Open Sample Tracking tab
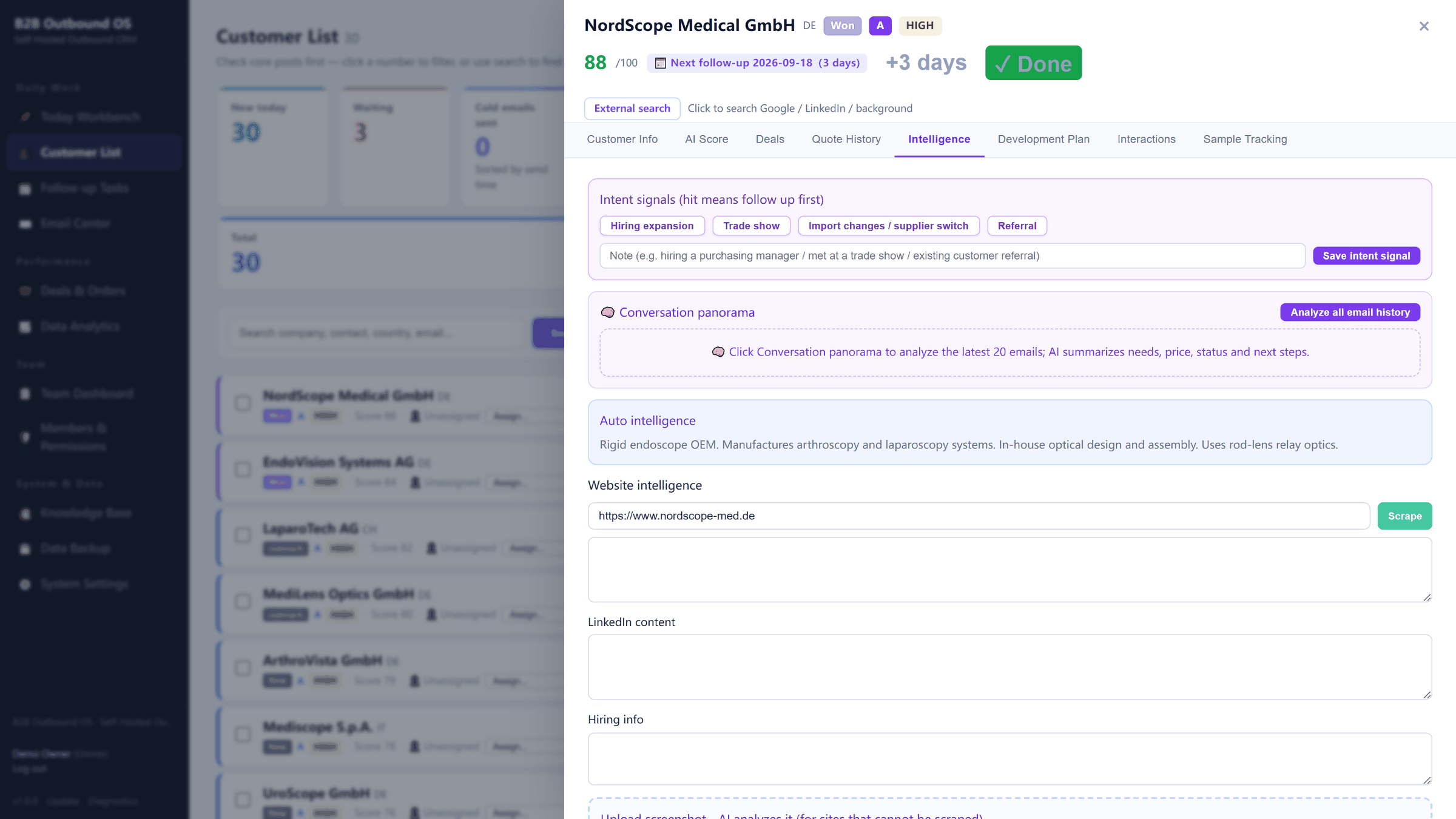The height and width of the screenshot is (819, 1456). [x=1245, y=139]
